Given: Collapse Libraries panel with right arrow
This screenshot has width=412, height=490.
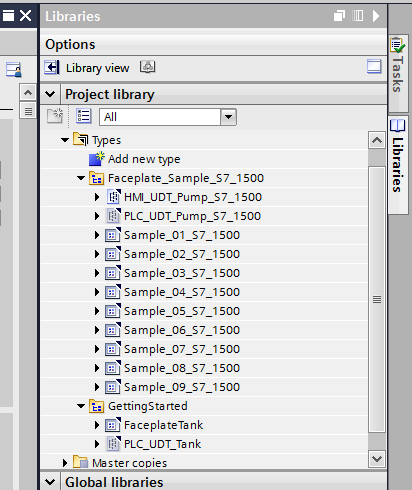Looking at the screenshot, I should point(376,16).
